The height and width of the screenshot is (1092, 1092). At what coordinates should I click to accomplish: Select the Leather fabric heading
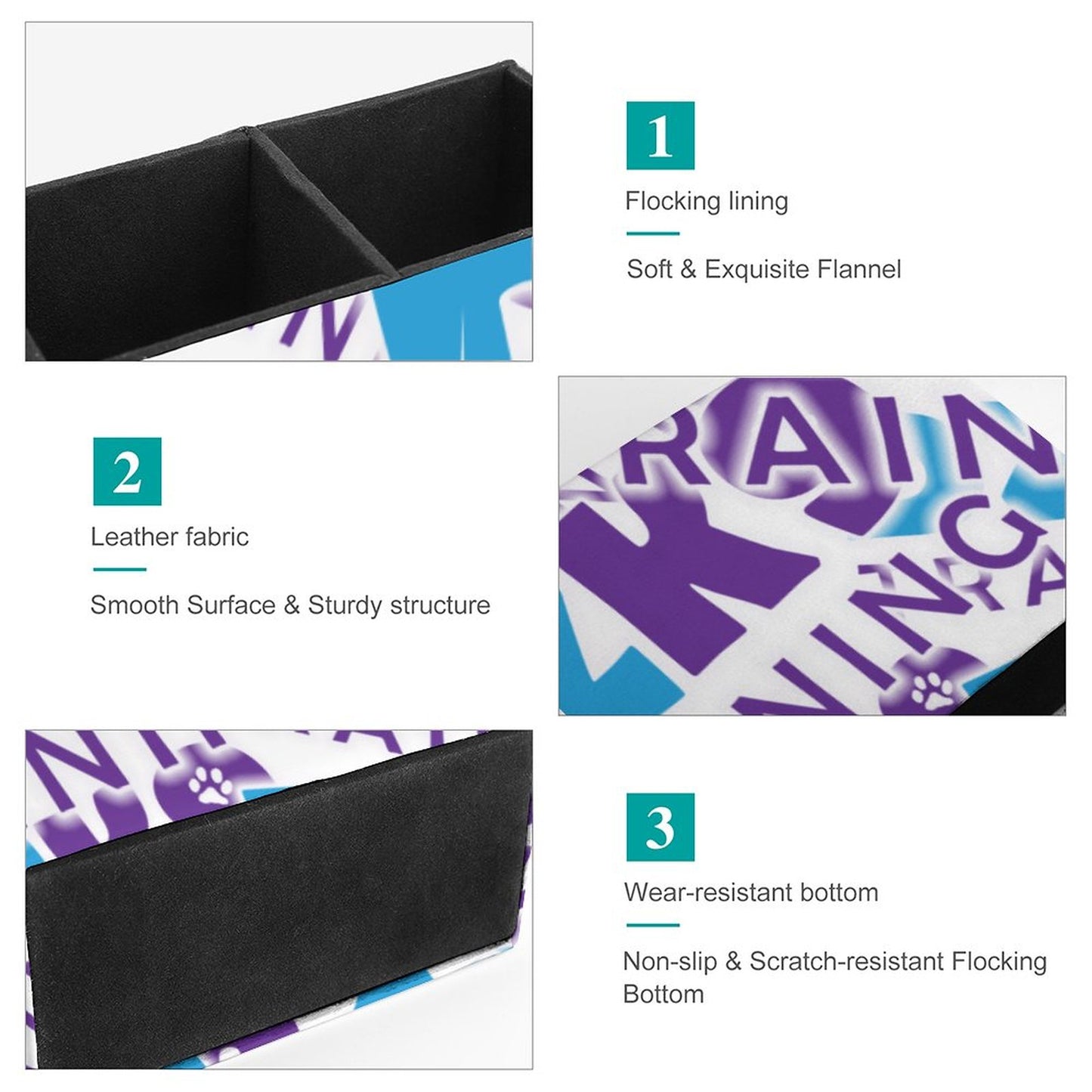[169, 537]
